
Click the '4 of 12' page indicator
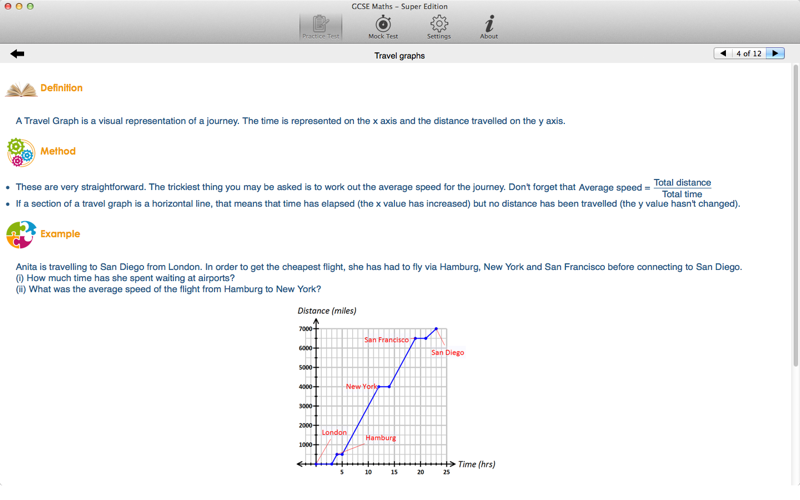click(748, 53)
